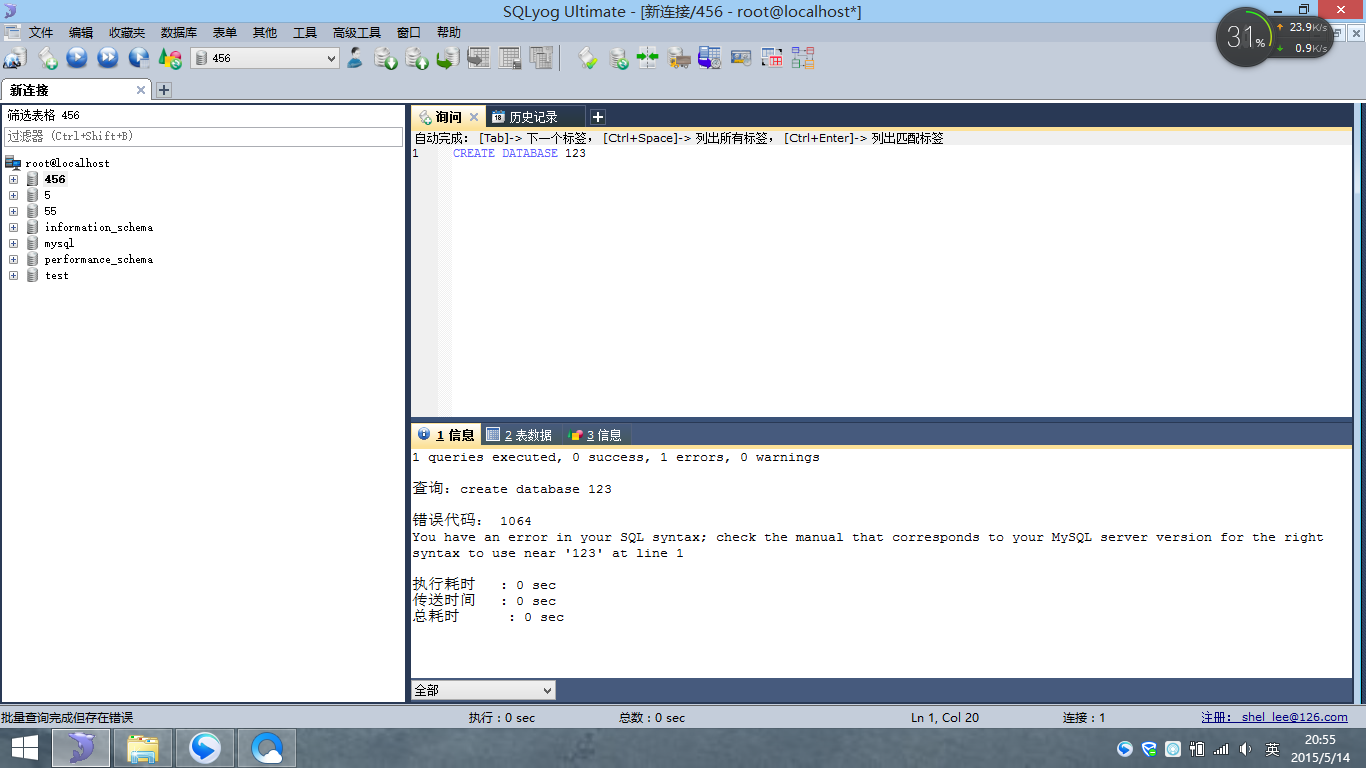The width and height of the screenshot is (1366, 768).
Task: Click the format query checkmark icon
Action: (x=588, y=58)
